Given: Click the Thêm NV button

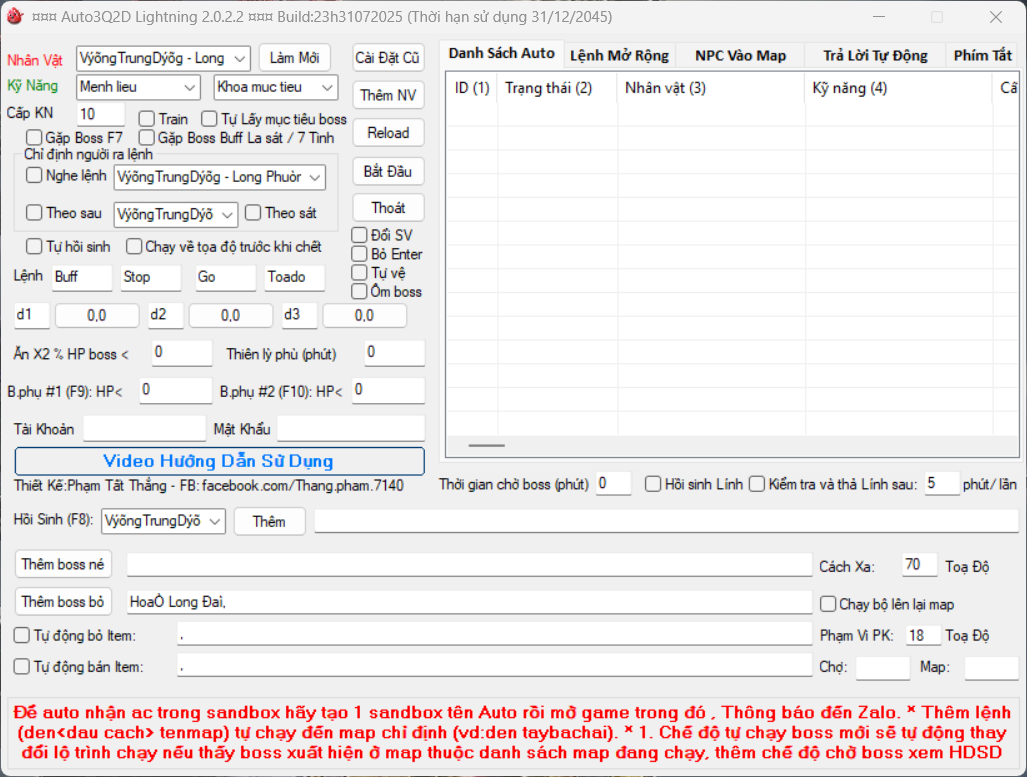Looking at the screenshot, I should click(388, 95).
